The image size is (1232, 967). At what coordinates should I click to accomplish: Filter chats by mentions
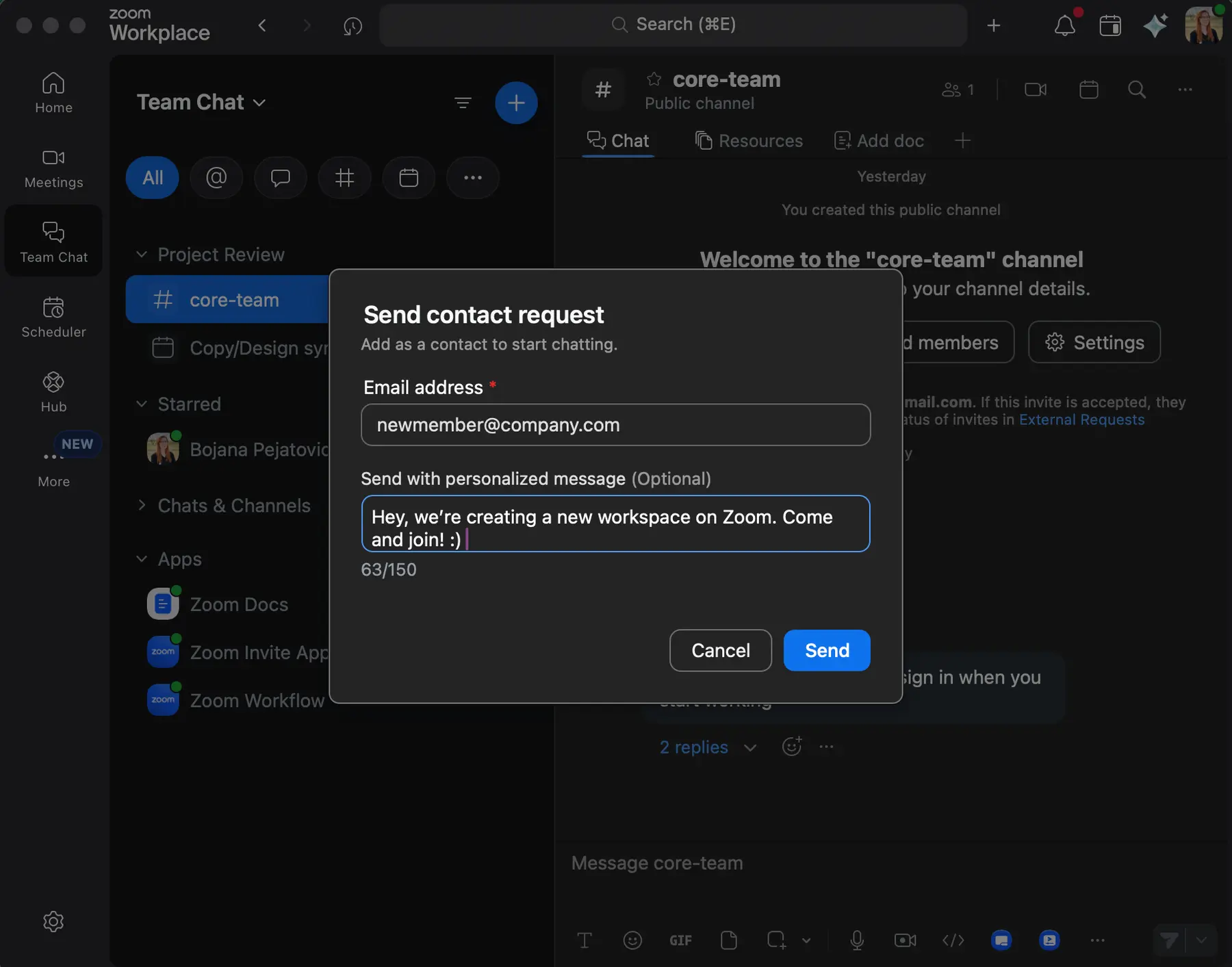coord(216,178)
